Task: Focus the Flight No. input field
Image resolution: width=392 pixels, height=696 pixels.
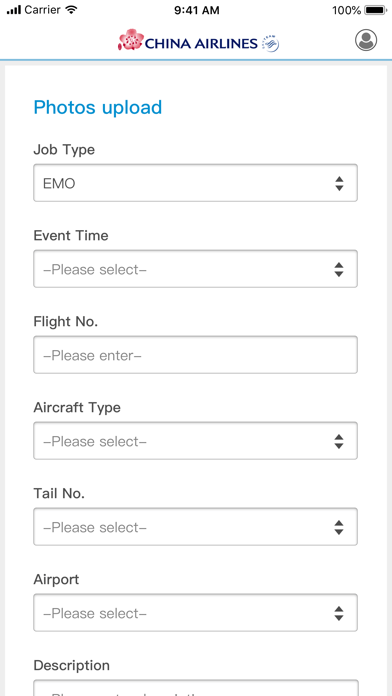Action: [195, 355]
